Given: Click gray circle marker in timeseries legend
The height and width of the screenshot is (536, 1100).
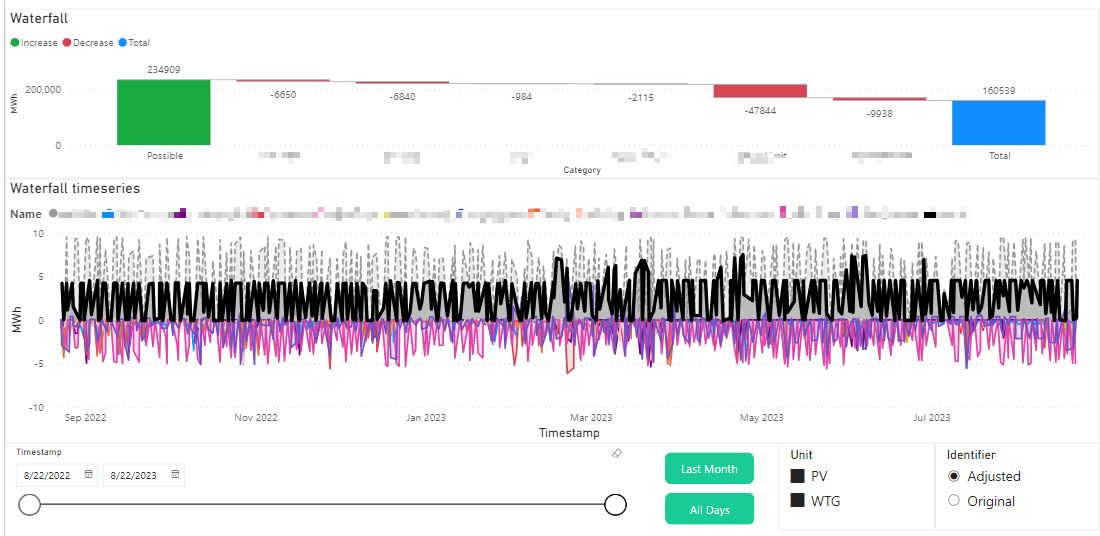Looking at the screenshot, I should point(53,213).
